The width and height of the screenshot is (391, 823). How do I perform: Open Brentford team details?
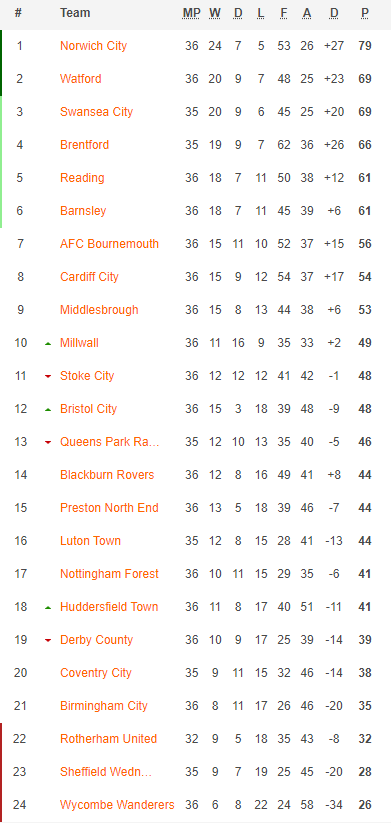84,145
